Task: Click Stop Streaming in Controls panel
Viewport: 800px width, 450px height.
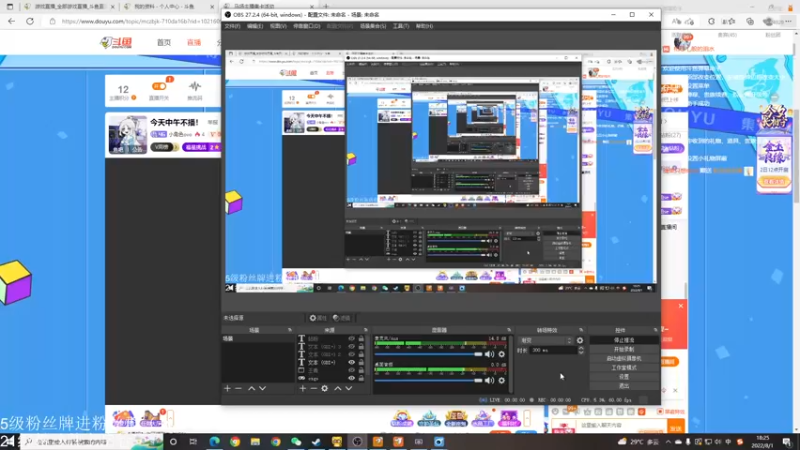Action: point(624,340)
